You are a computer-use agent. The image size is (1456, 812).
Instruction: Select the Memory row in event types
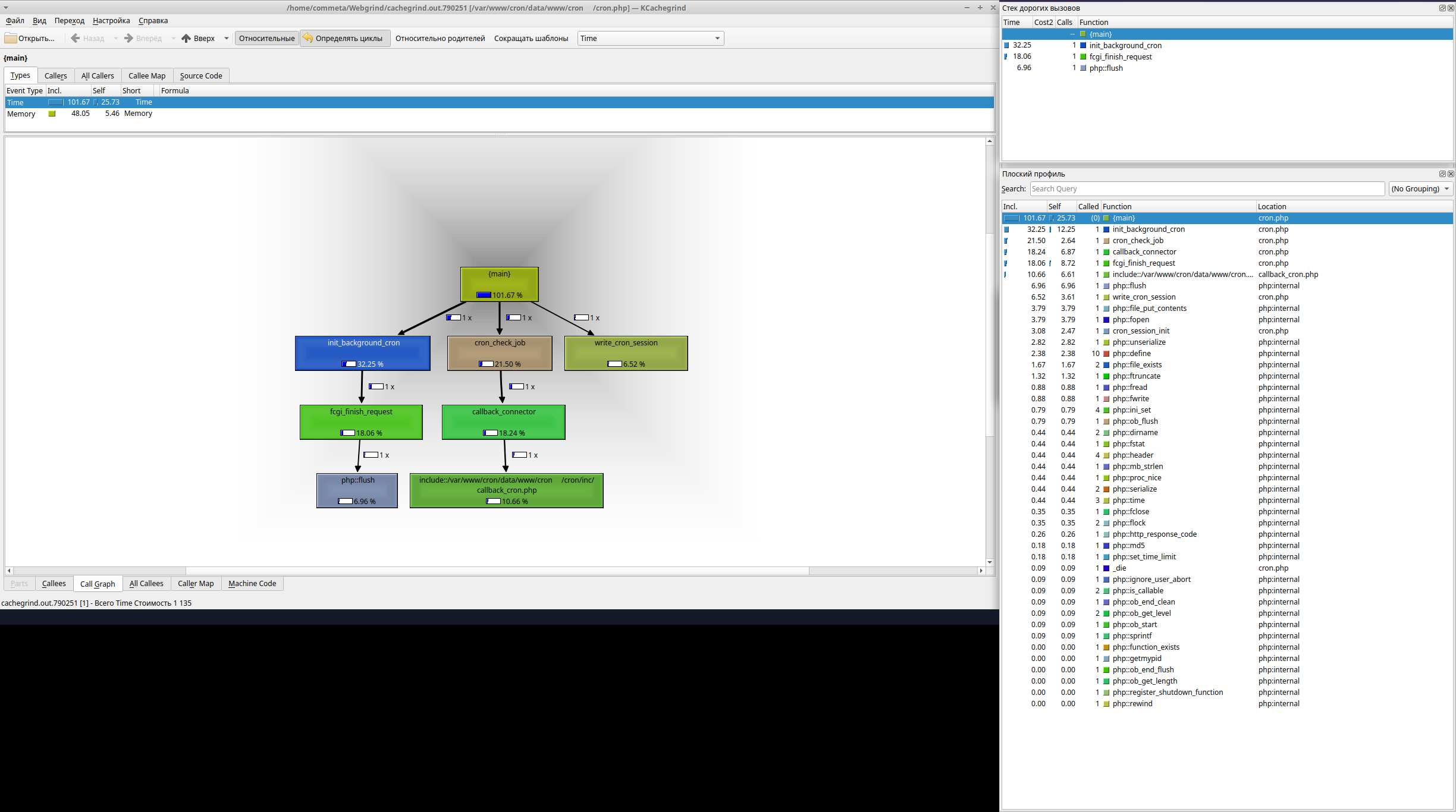(x=20, y=113)
